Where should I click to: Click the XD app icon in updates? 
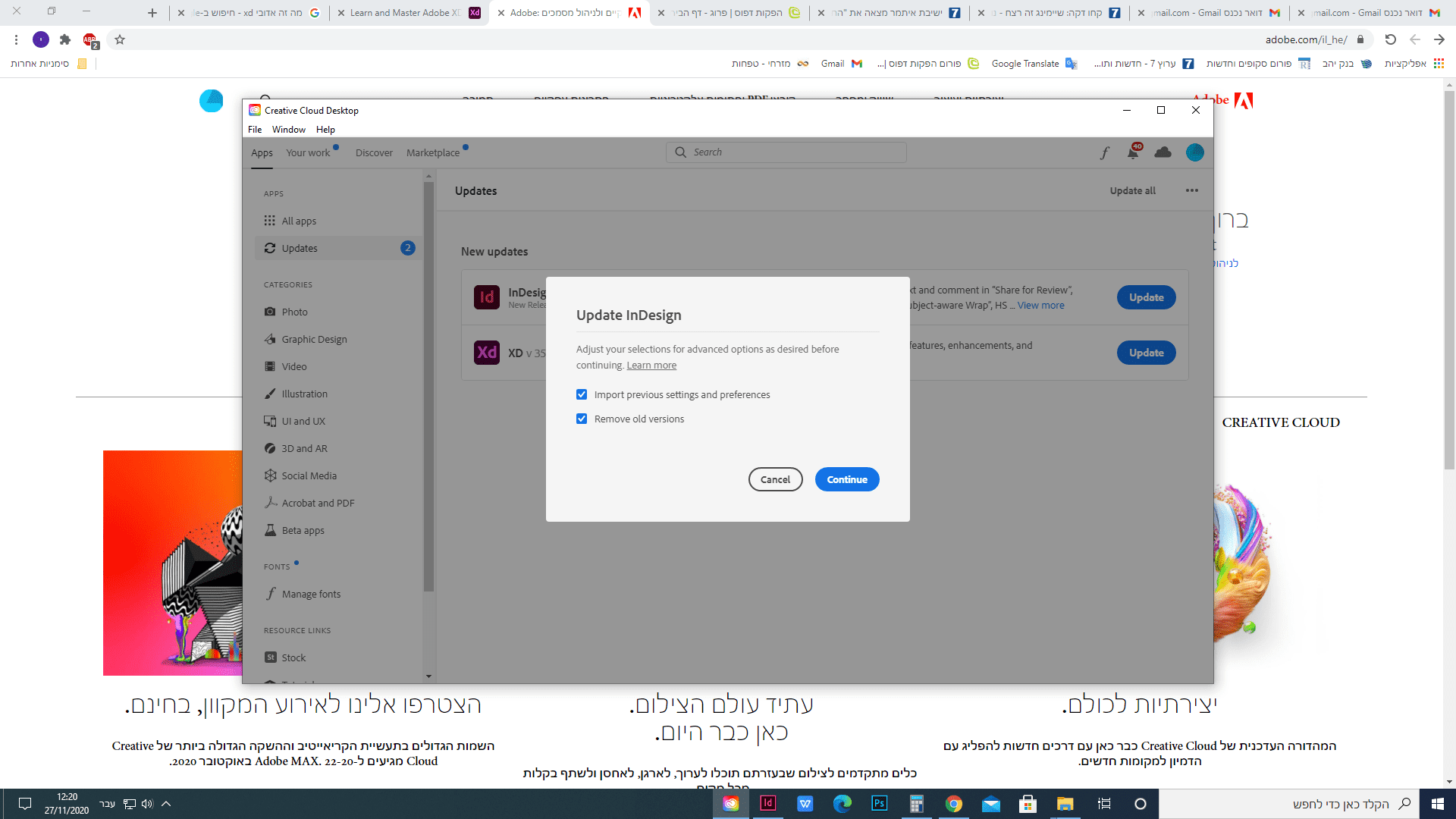[x=487, y=353]
